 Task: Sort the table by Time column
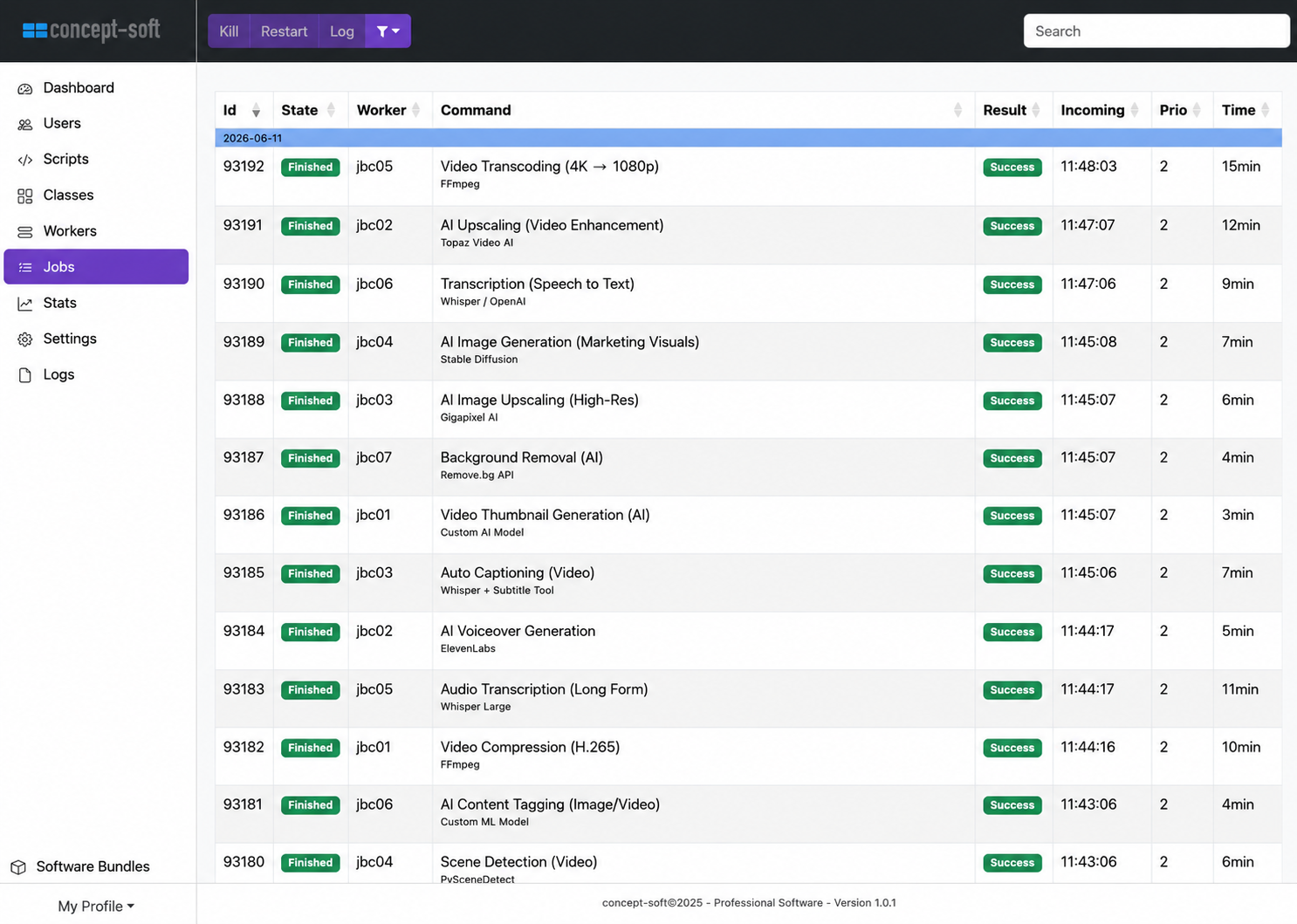click(x=1247, y=110)
